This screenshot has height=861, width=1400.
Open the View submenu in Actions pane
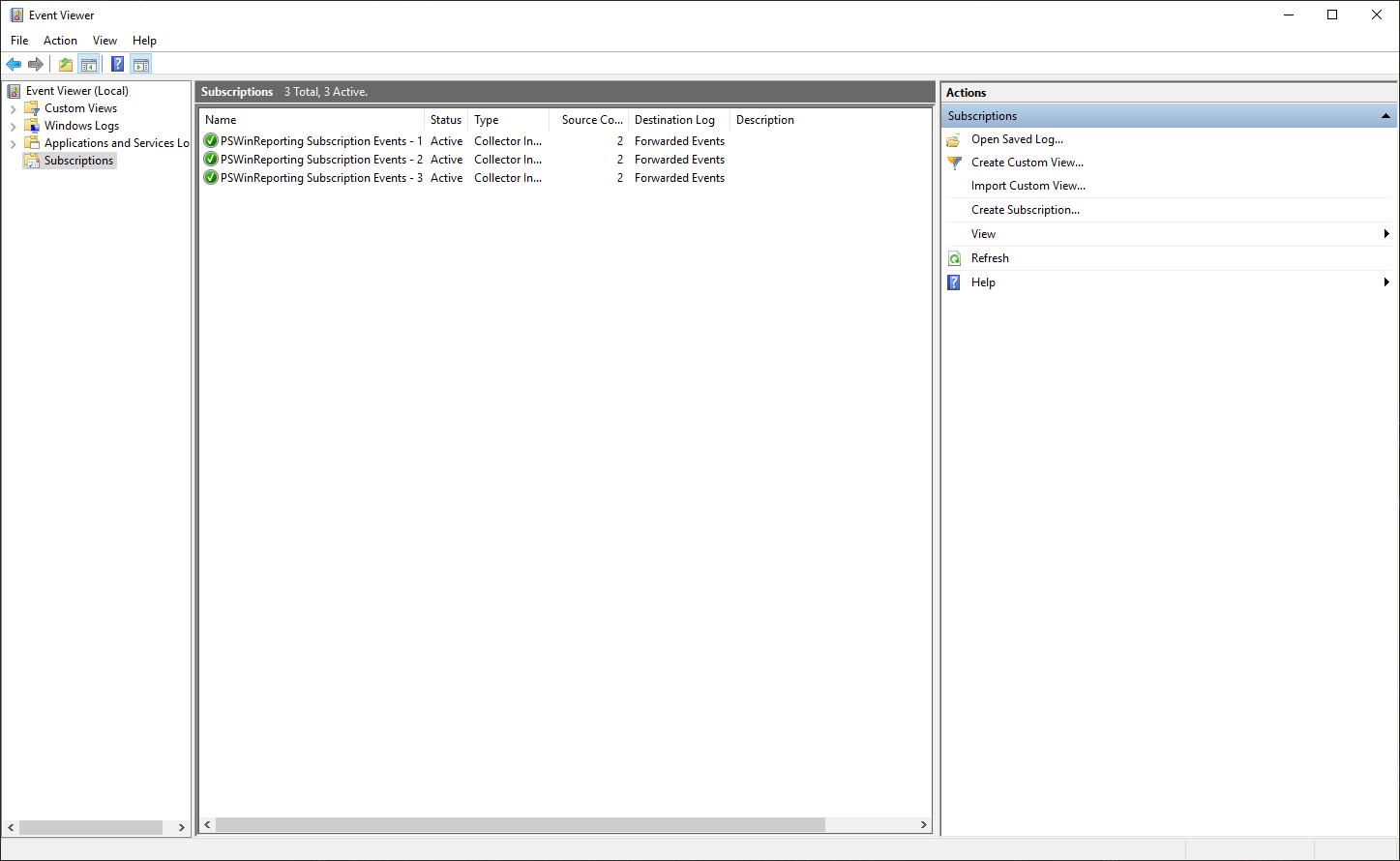pyautogui.click(x=983, y=233)
